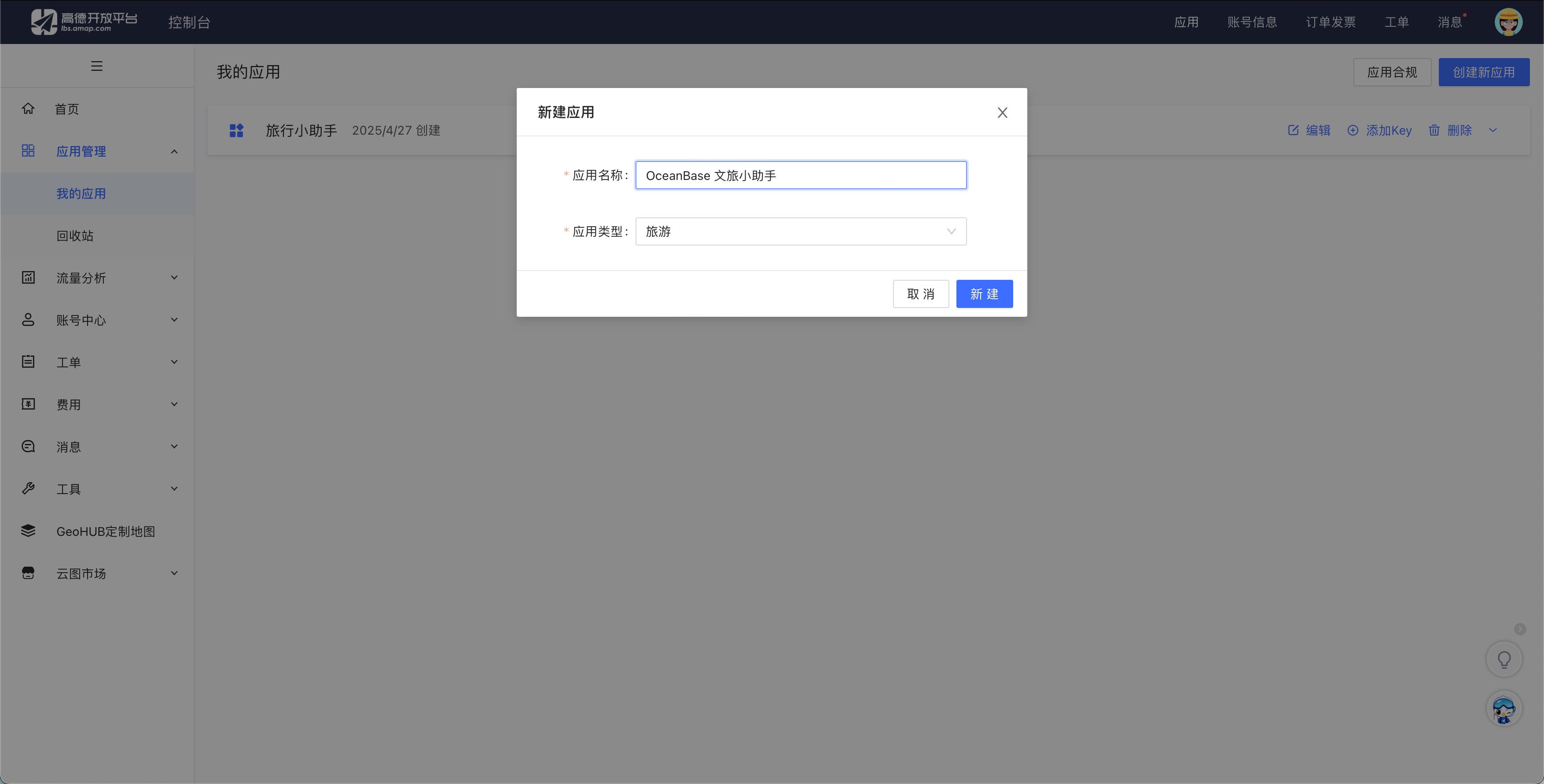The image size is (1544, 784).
Task: Click the home icon next to 首页
Action: (x=28, y=108)
